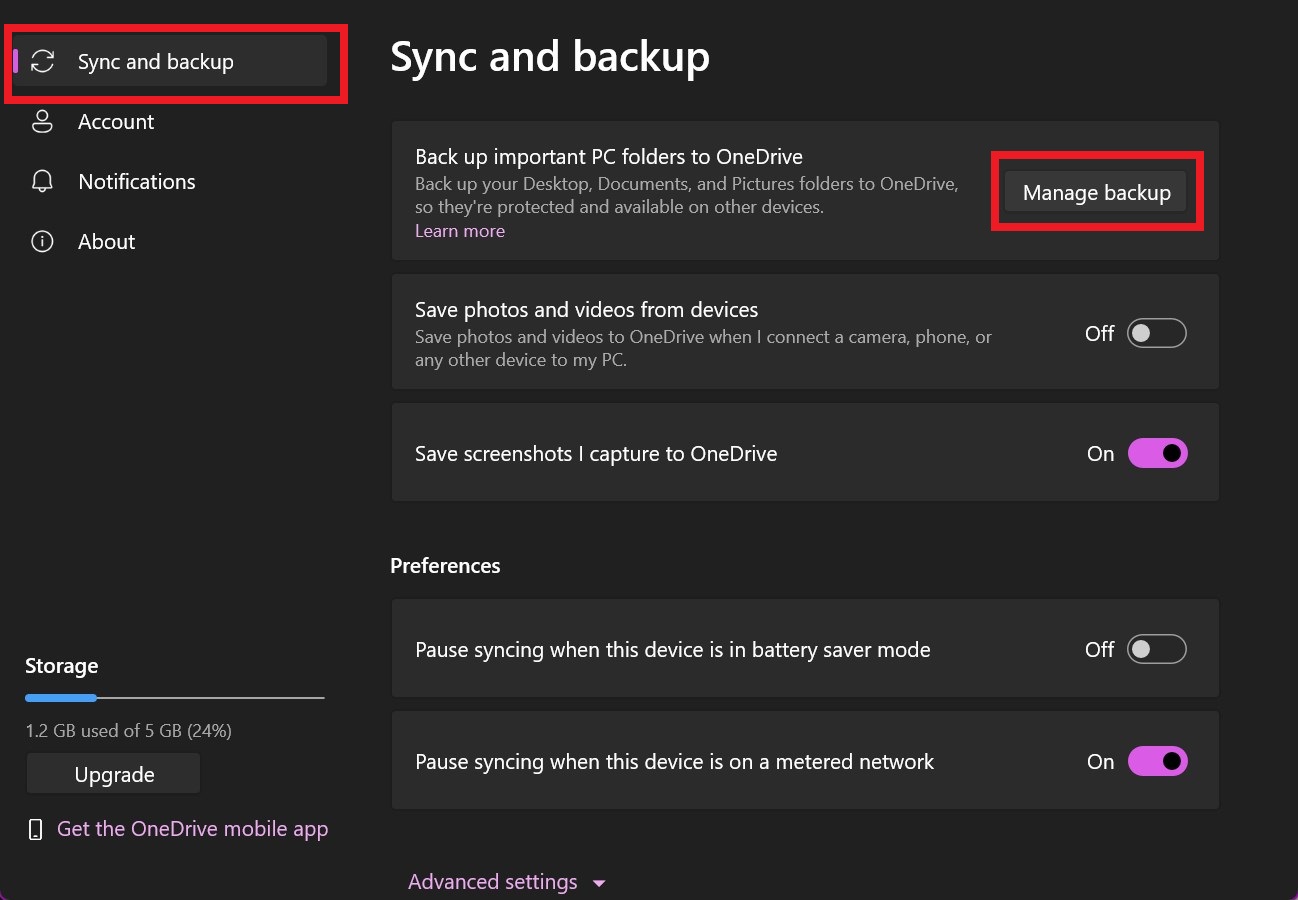The width and height of the screenshot is (1298, 900).
Task: Click the Sync and backup circular arrows icon
Action: 42,62
